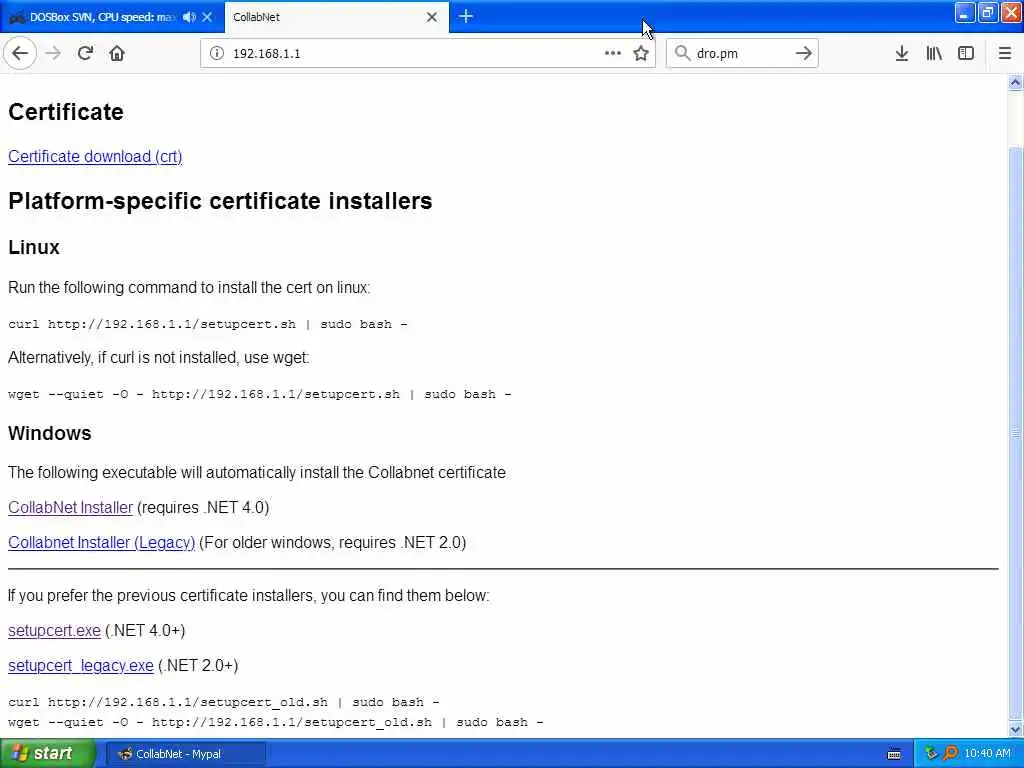The image size is (1024, 768).
Task: Show site information for 192.168.1.1
Action: click(217, 54)
